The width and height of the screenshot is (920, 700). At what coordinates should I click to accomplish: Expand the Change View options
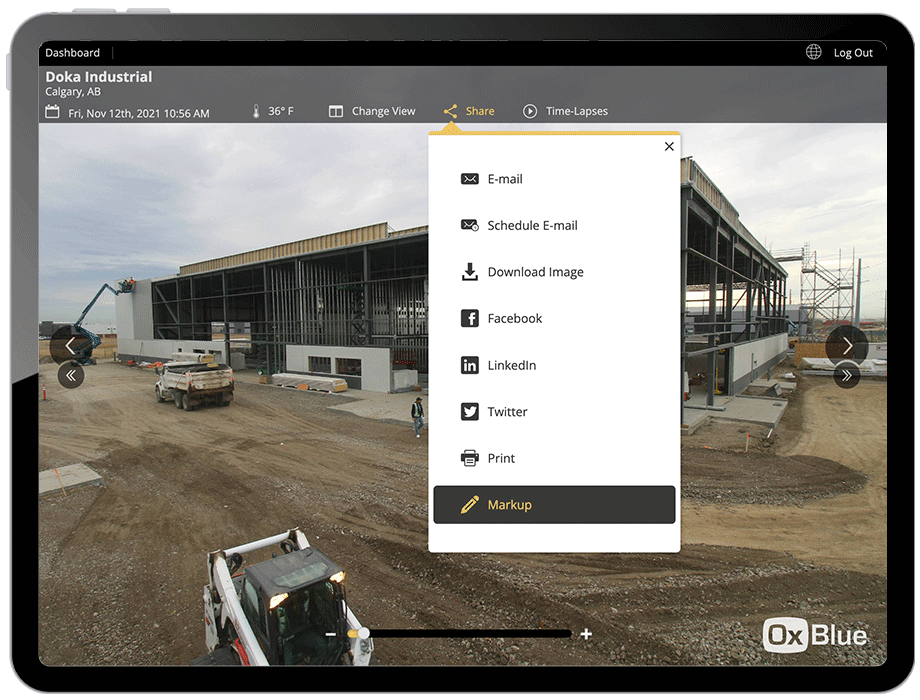(x=372, y=111)
